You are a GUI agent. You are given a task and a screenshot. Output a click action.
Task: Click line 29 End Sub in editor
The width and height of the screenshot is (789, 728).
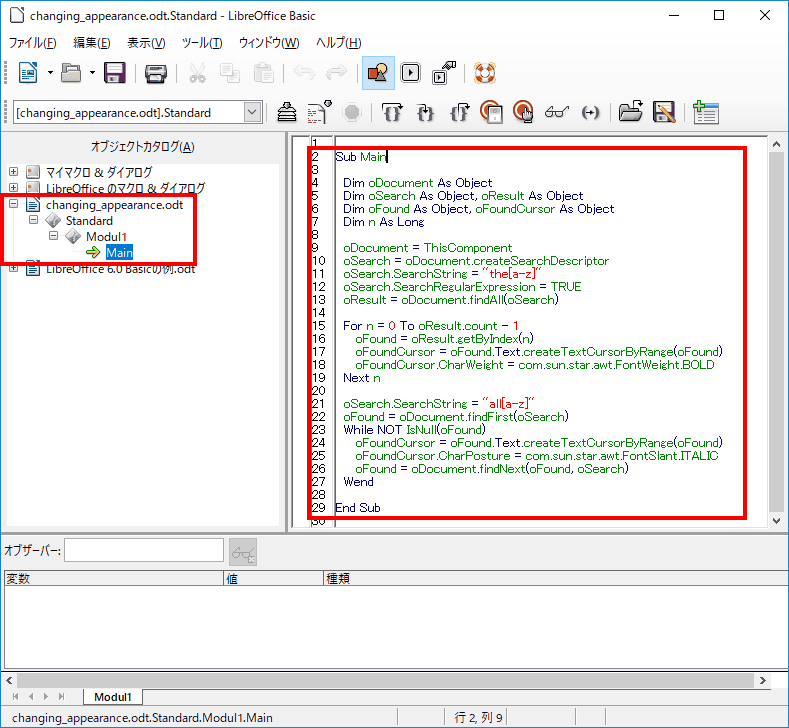tap(358, 508)
